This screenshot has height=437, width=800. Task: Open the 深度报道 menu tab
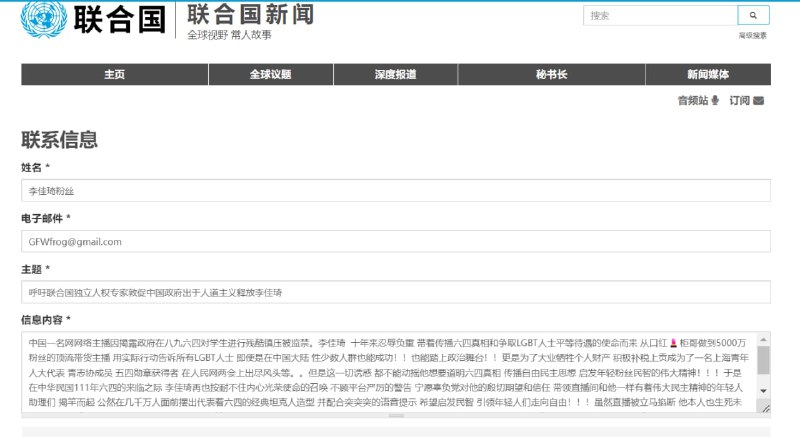[395, 74]
